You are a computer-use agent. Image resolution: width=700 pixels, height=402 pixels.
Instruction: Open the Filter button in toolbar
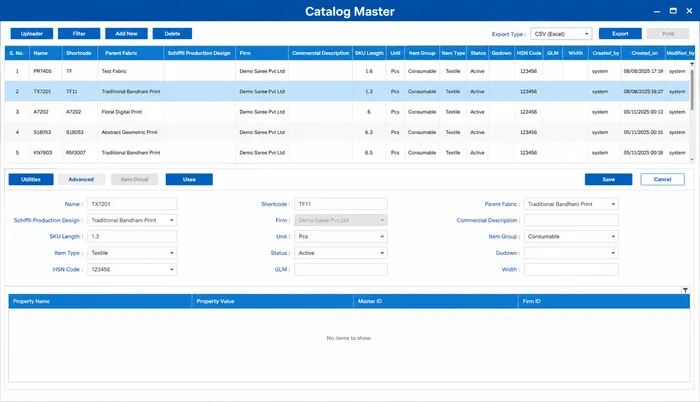point(79,34)
